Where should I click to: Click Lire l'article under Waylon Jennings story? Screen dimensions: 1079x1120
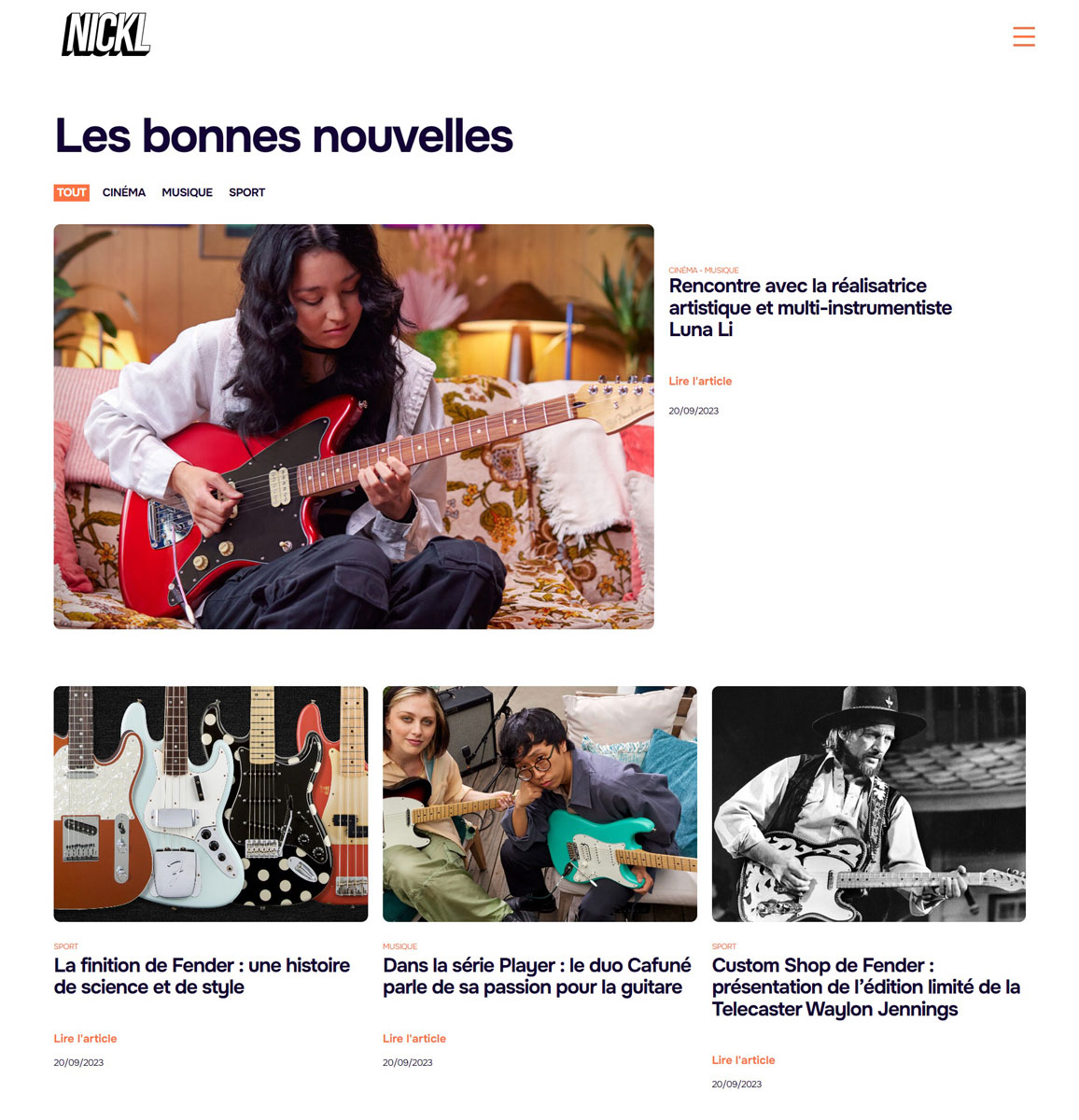tap(743, 1060)
